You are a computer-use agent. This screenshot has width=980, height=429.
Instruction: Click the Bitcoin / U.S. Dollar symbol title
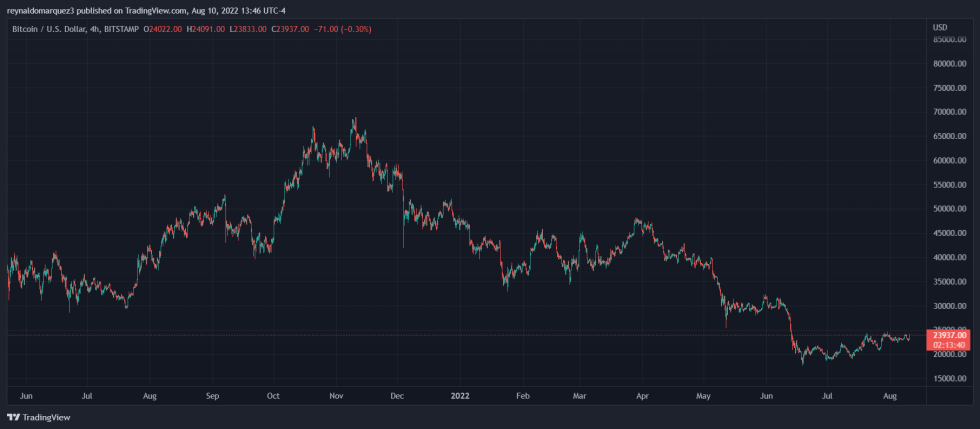click(48, 29)
